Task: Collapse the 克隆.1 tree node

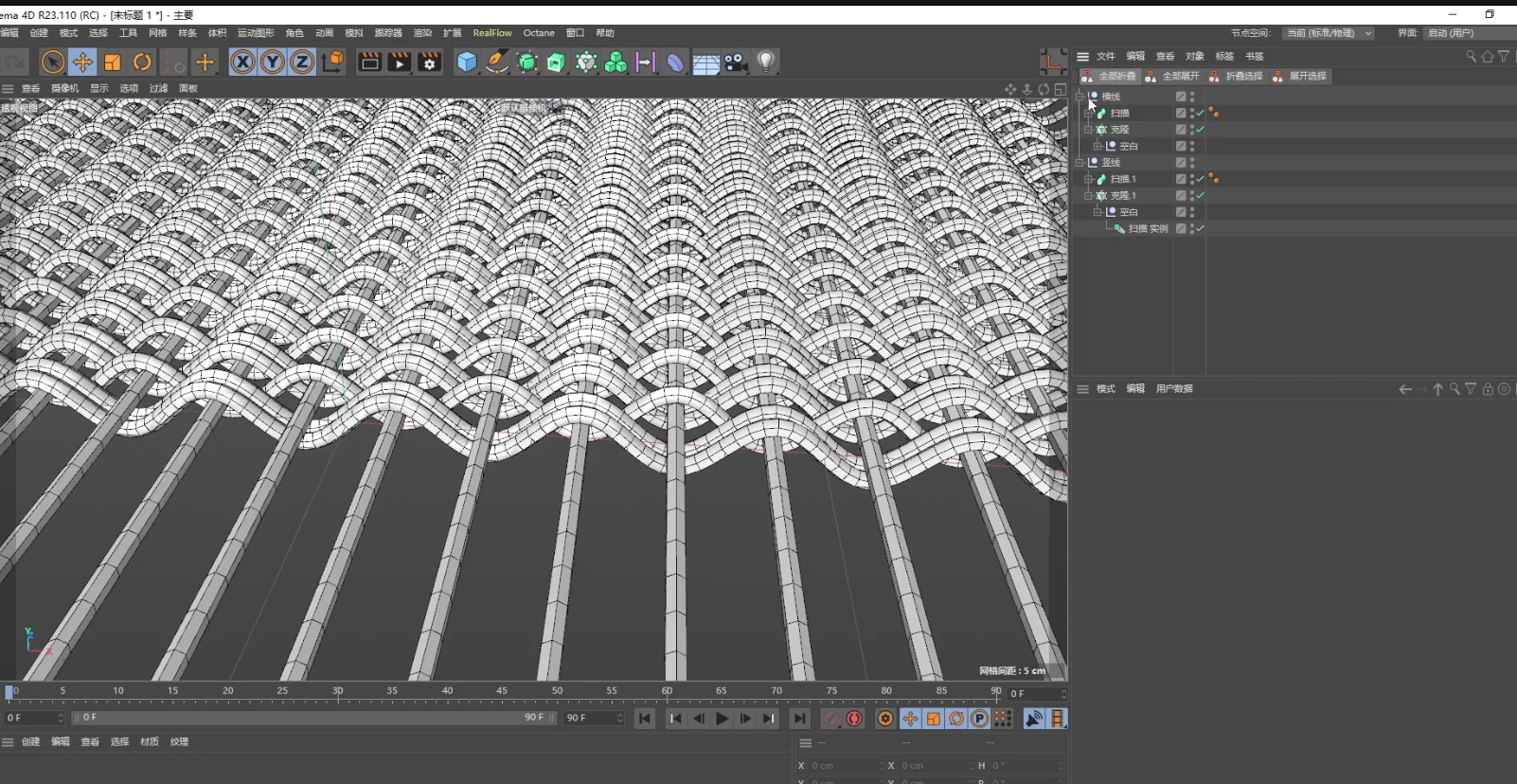Action: [1088, 196]
